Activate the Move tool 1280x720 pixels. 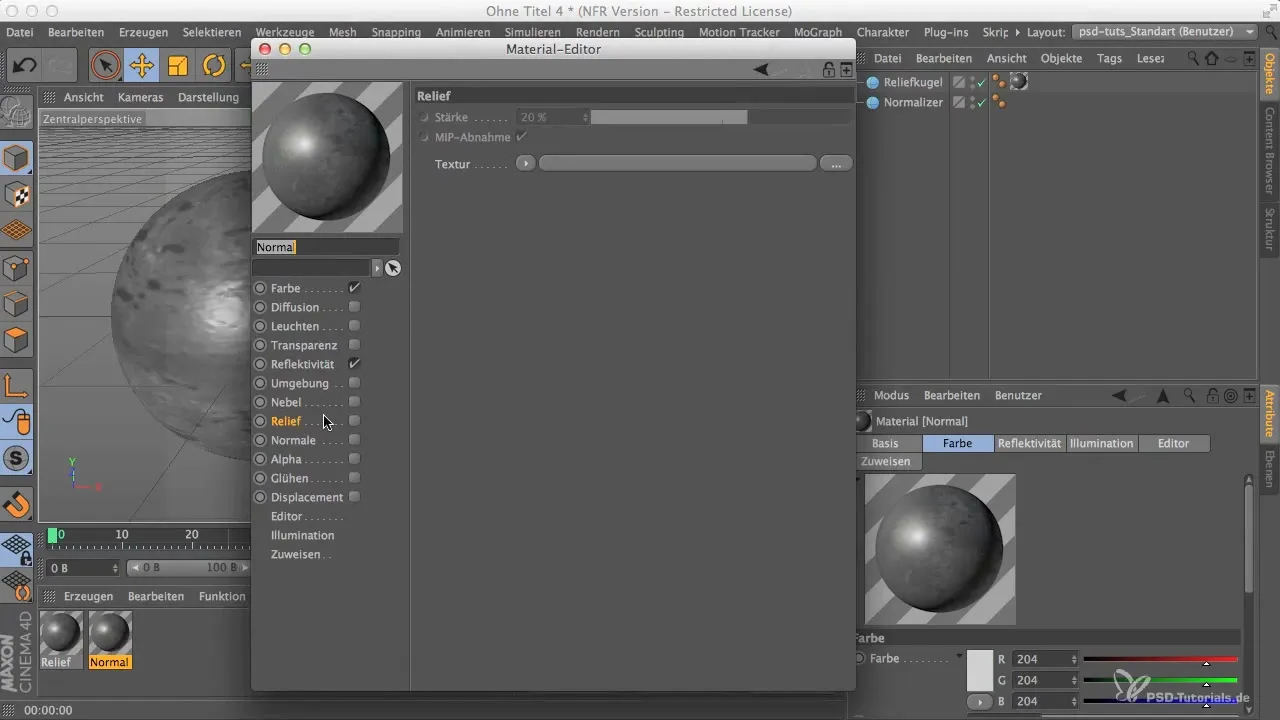pos(141,66)
